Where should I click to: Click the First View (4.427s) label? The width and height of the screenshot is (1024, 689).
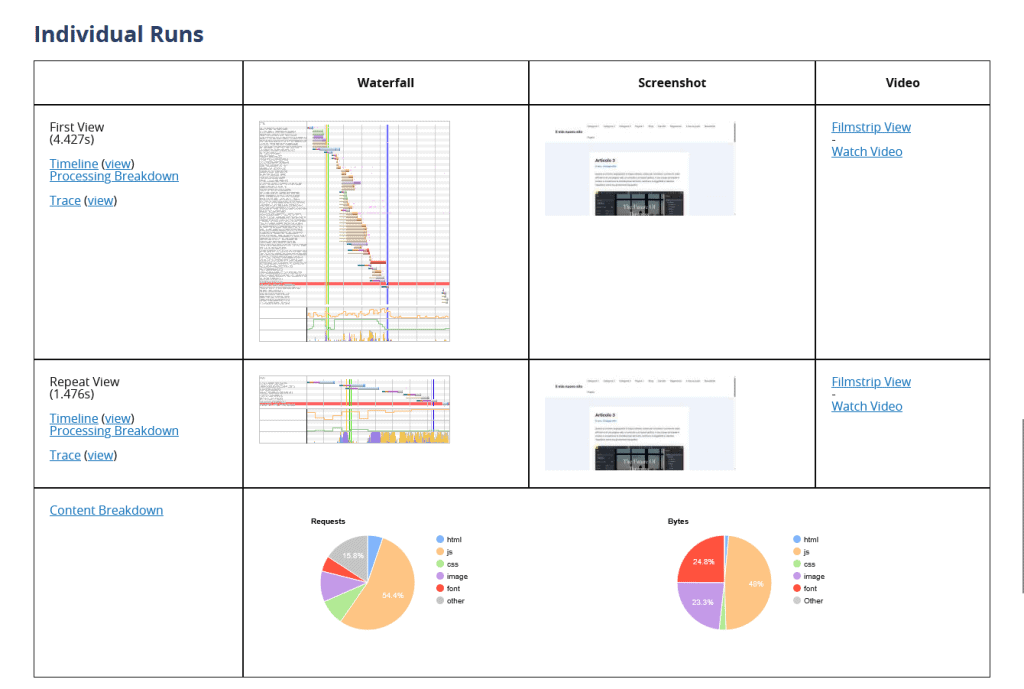(x=76, y=133)
